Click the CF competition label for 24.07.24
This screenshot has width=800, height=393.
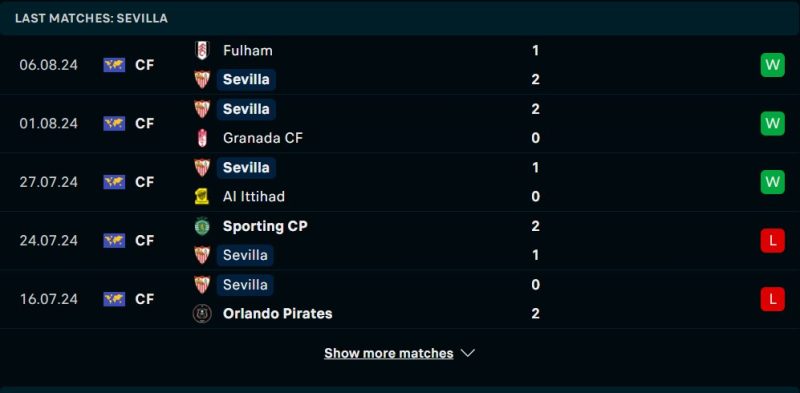pyautogui.click(x=144, y=240)
